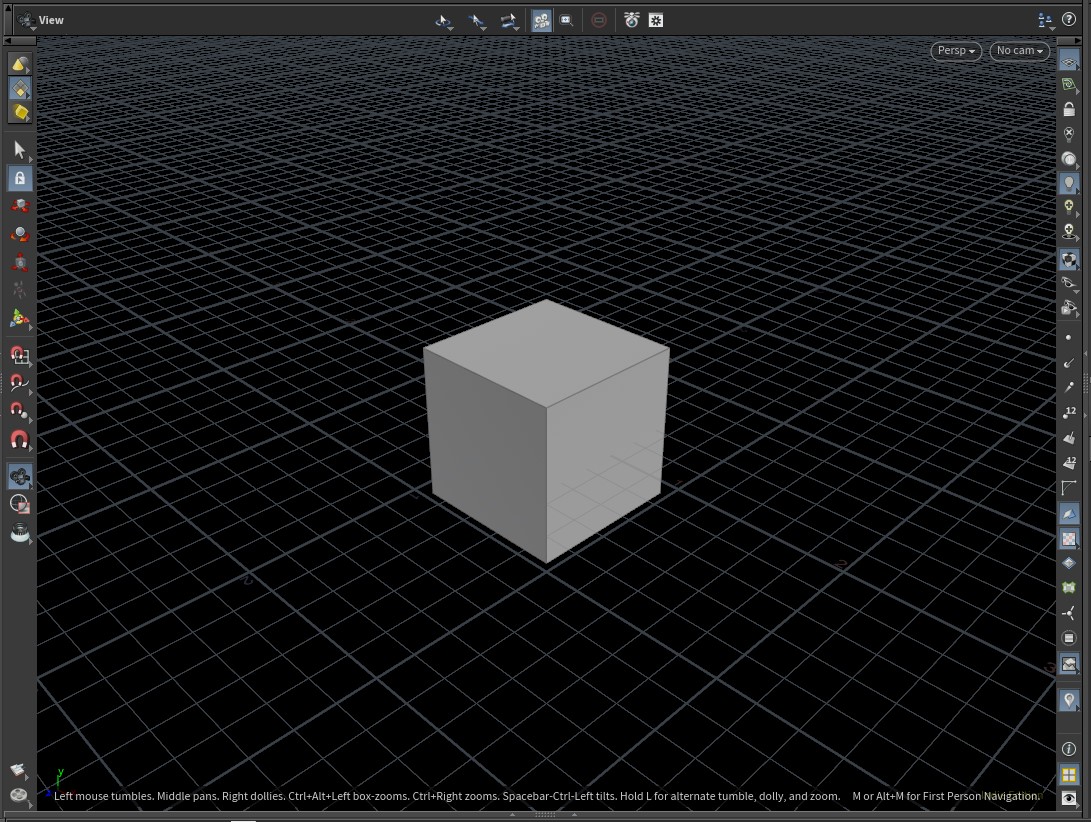Click the blue diamond display icon
The height and width of the screenshot is (822, 1091).
(1069, 562)
